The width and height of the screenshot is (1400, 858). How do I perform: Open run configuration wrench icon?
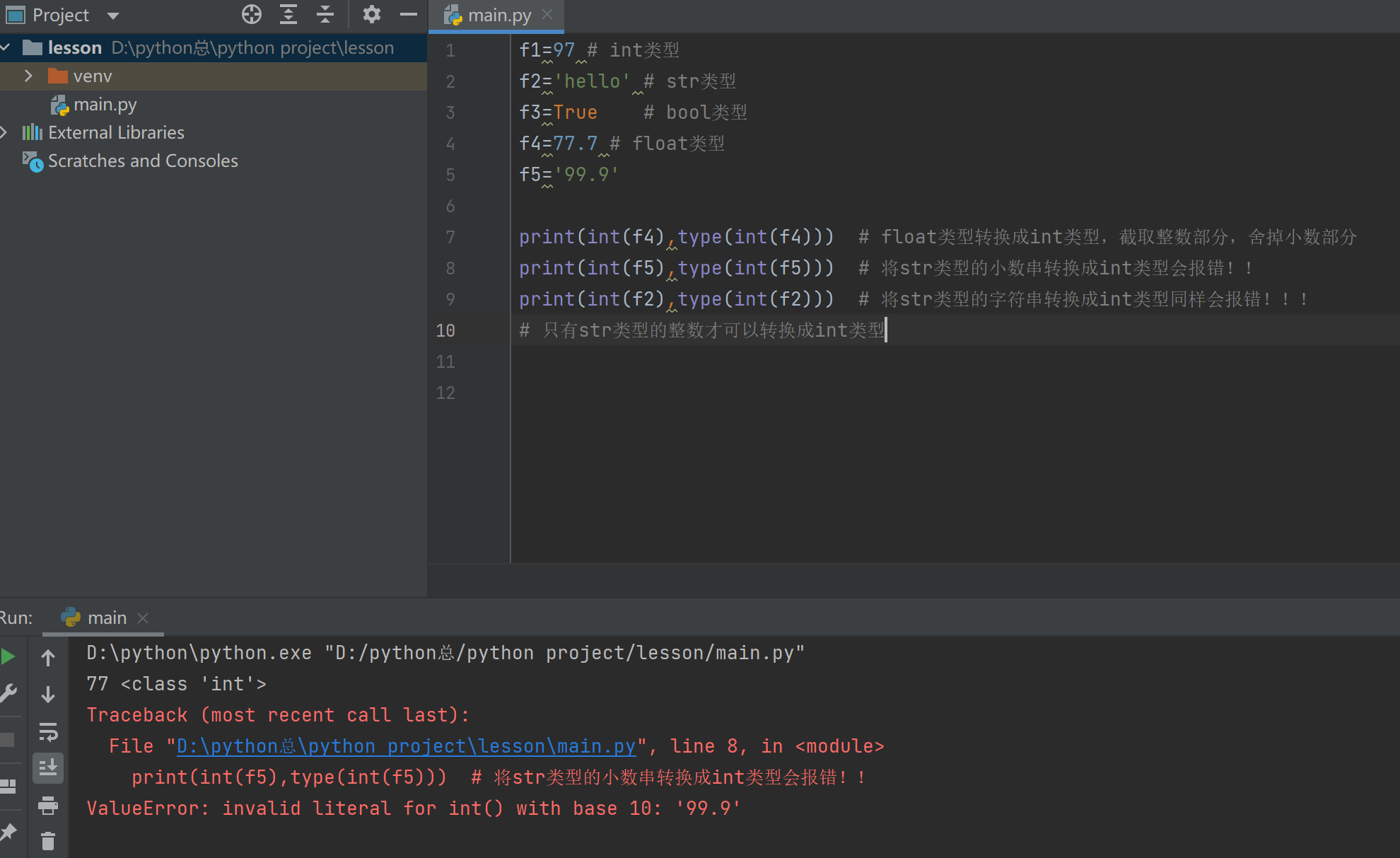(8, 693)
